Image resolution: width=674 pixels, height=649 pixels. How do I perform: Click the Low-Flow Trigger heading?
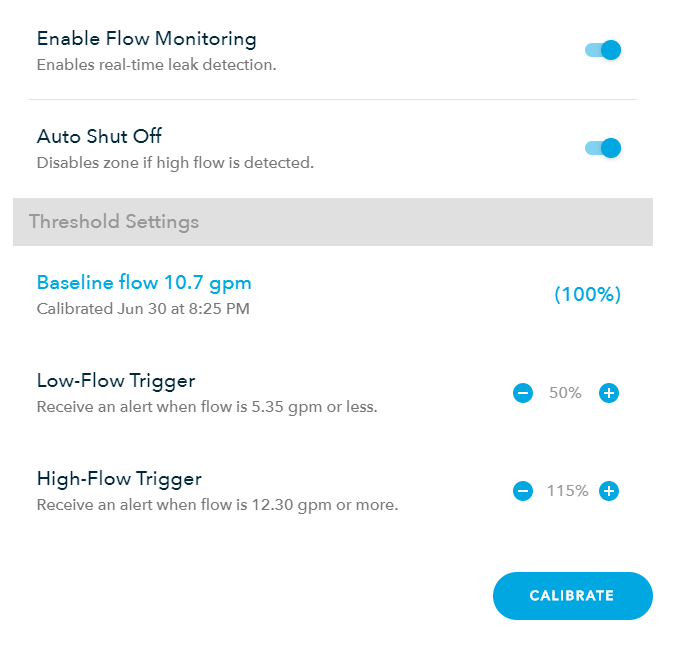pos(116,381)
